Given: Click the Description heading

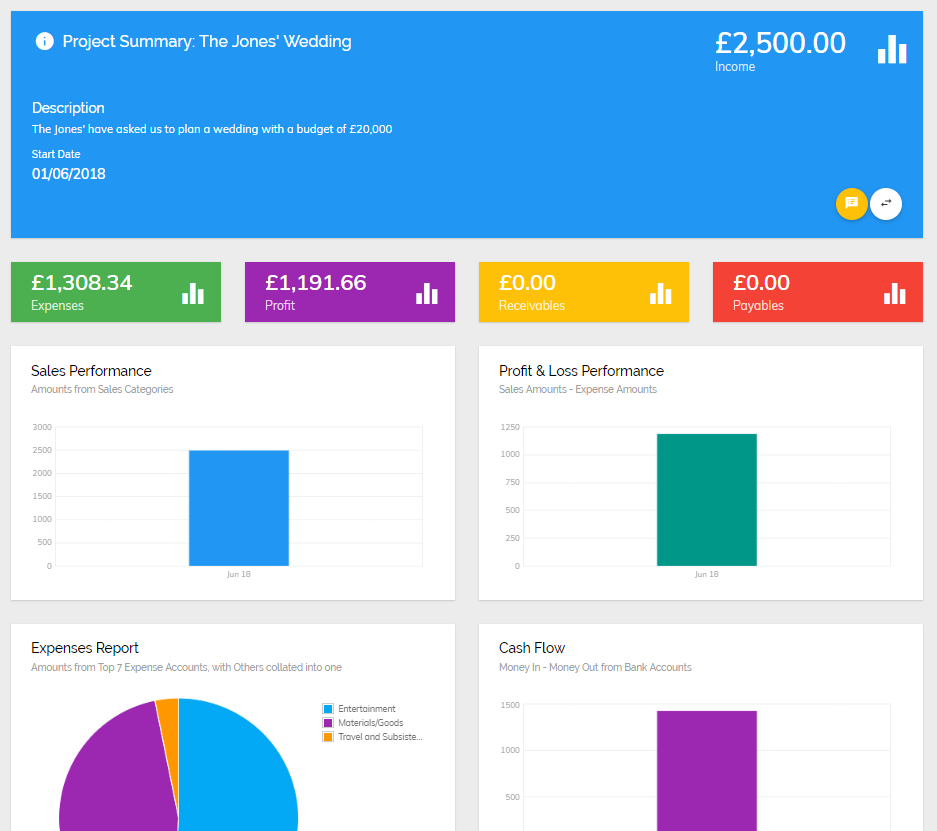Looking at the screenshot, I should [68, 108].
